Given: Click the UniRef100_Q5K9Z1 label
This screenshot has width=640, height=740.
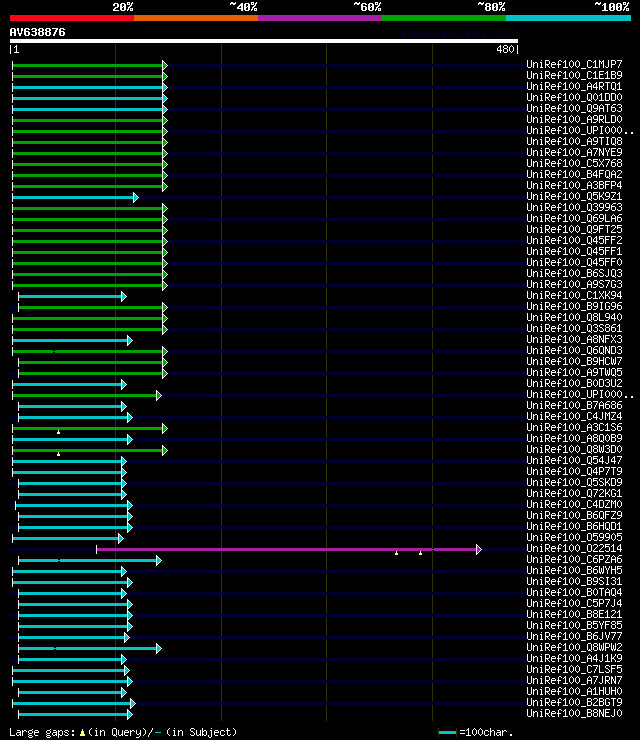Looking at the screenshot, I should pos(574,196).
